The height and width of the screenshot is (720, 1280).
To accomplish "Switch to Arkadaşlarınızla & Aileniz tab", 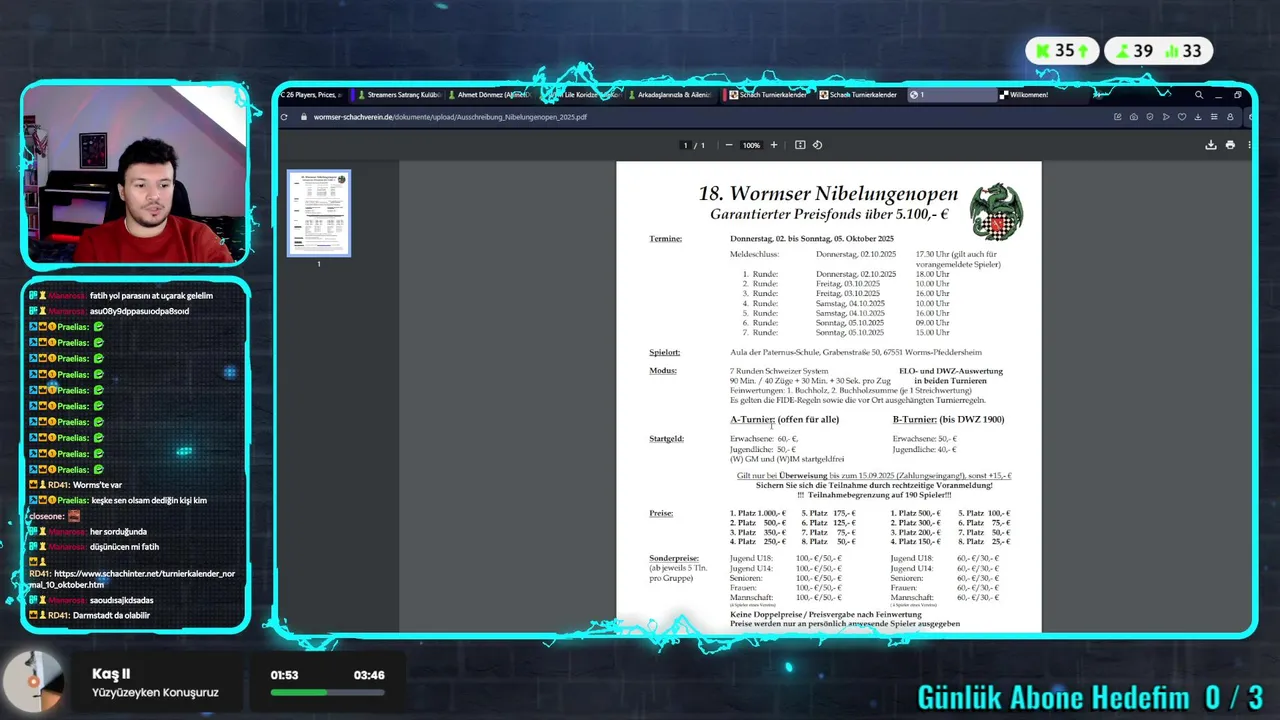I will [668, 95].
